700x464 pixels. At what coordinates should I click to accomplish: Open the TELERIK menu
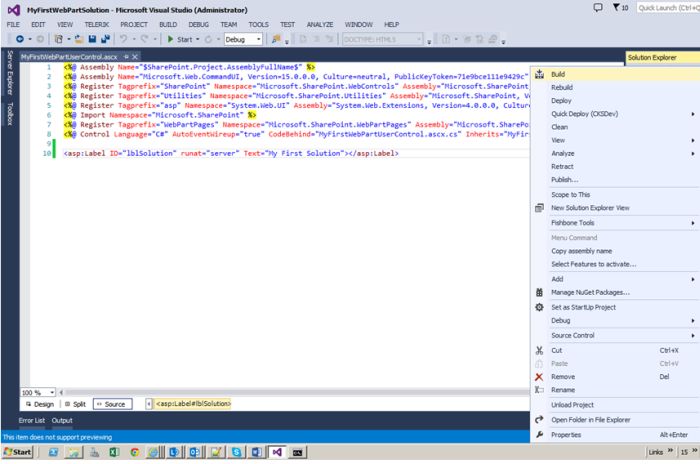coord(96,23)
